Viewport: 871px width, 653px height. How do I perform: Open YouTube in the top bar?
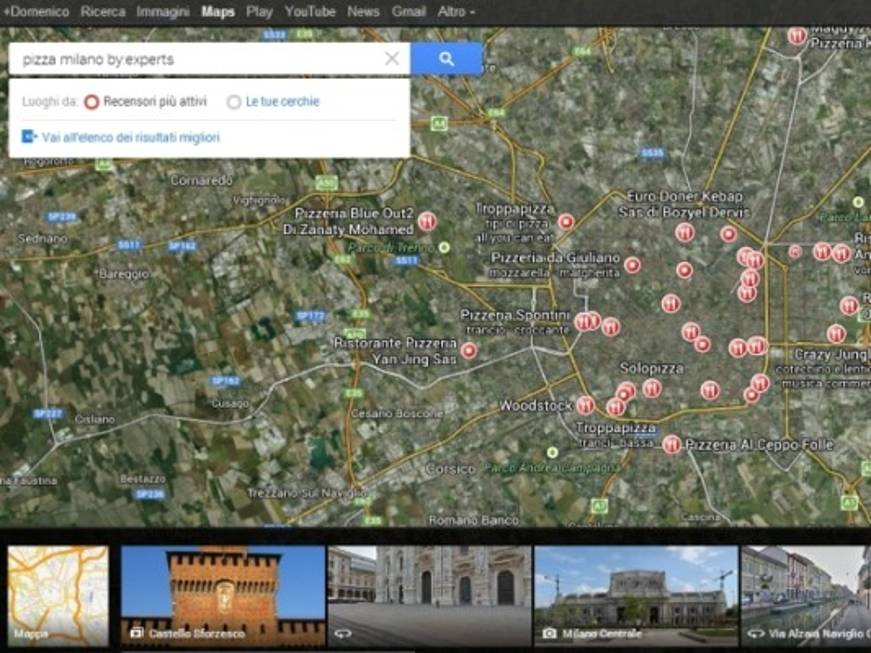click(310, 12)
